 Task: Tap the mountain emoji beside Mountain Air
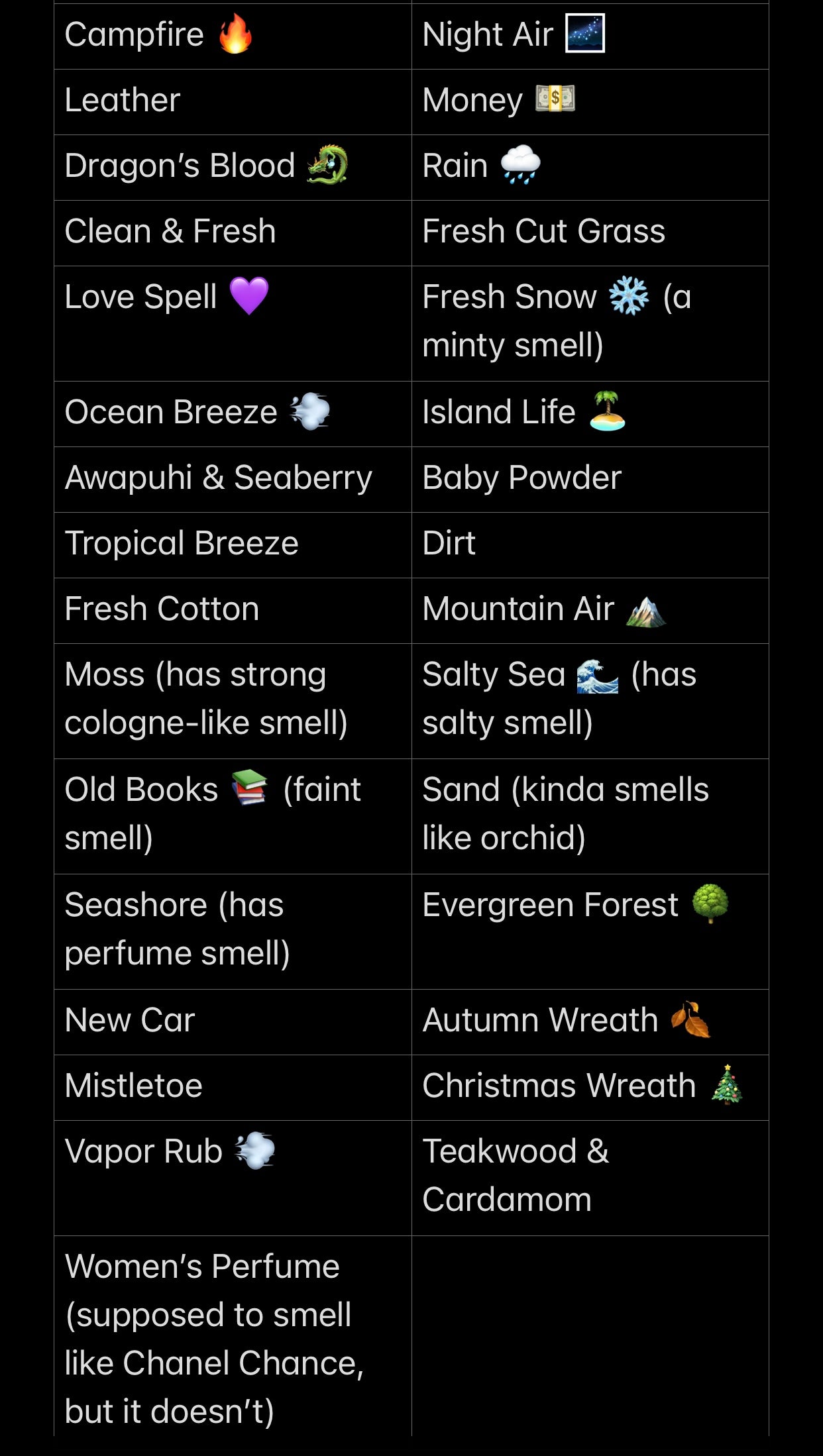(645, 609)
